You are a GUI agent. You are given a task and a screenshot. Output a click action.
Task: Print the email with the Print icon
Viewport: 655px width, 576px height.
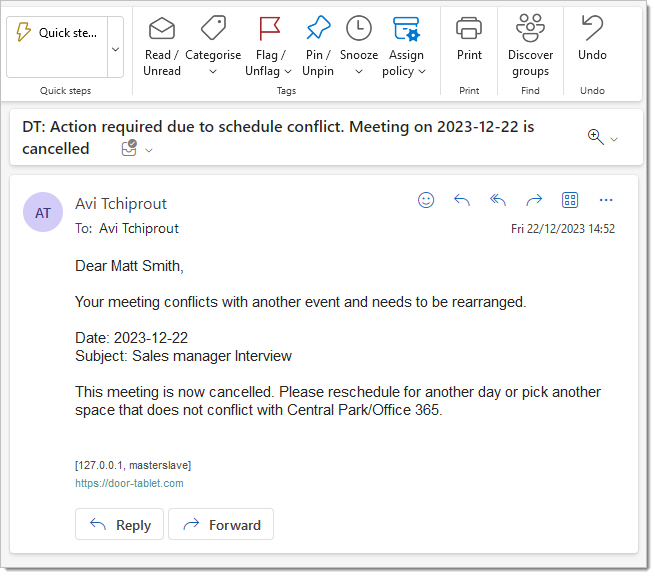tap(469, 29)
